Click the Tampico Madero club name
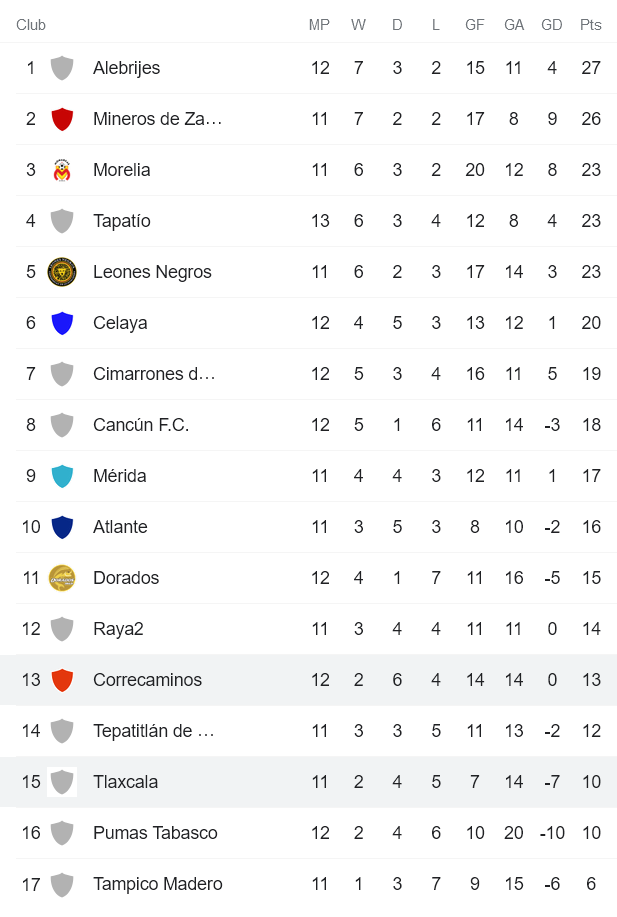The width and height of the screenshot is (617, 917). [x=157, y=884]
